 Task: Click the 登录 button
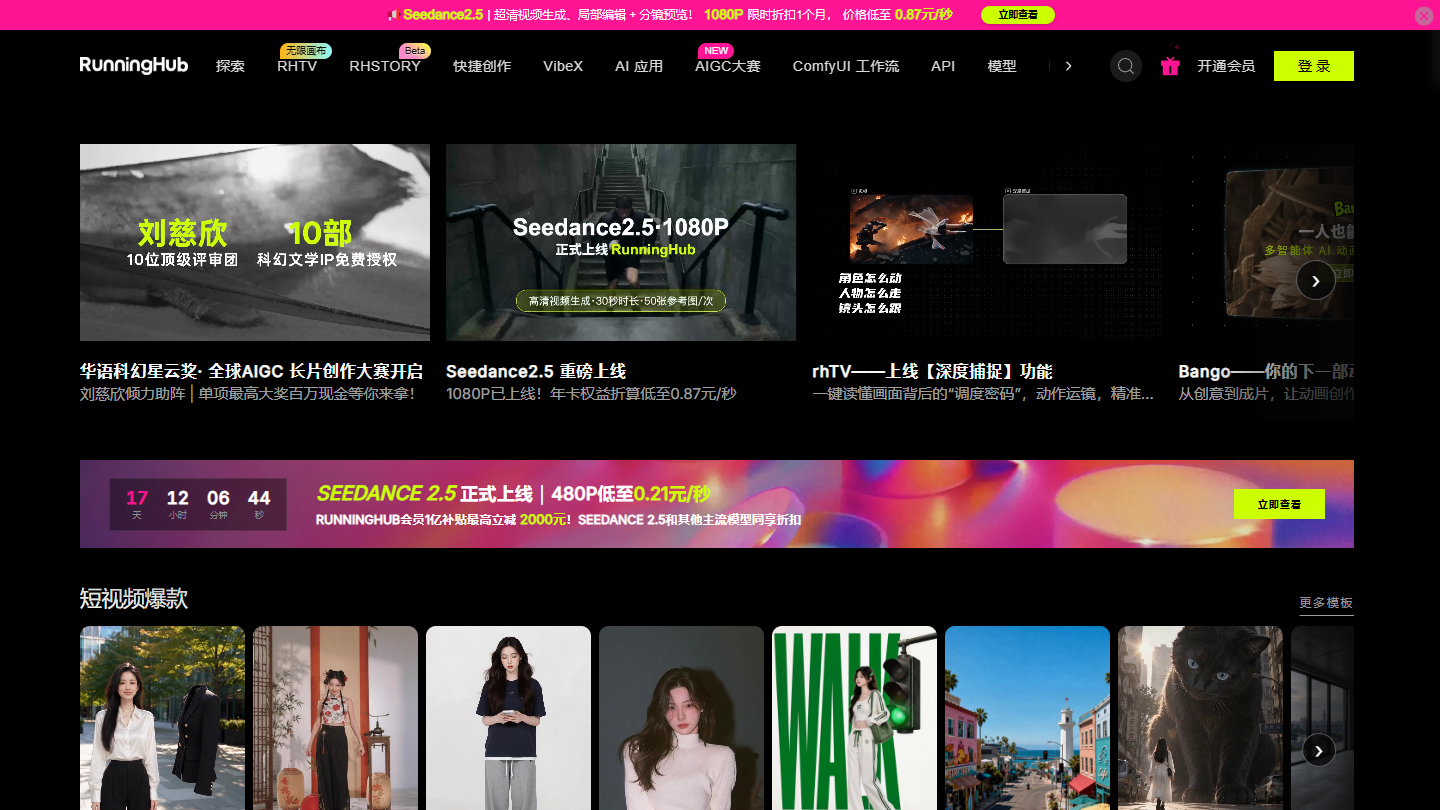point(1314,66)
